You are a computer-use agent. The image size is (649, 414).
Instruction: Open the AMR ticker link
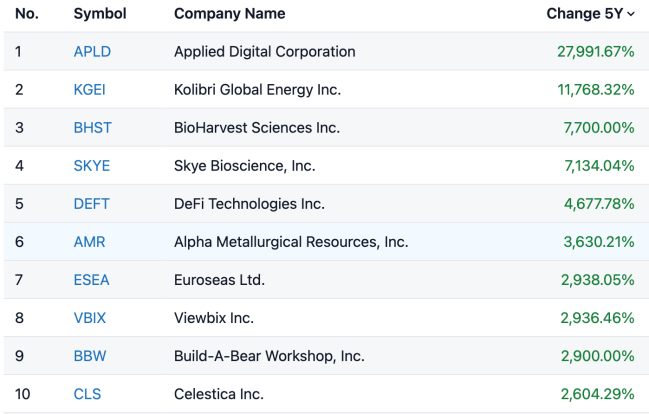pyautogui.click(x=89, y=242)
